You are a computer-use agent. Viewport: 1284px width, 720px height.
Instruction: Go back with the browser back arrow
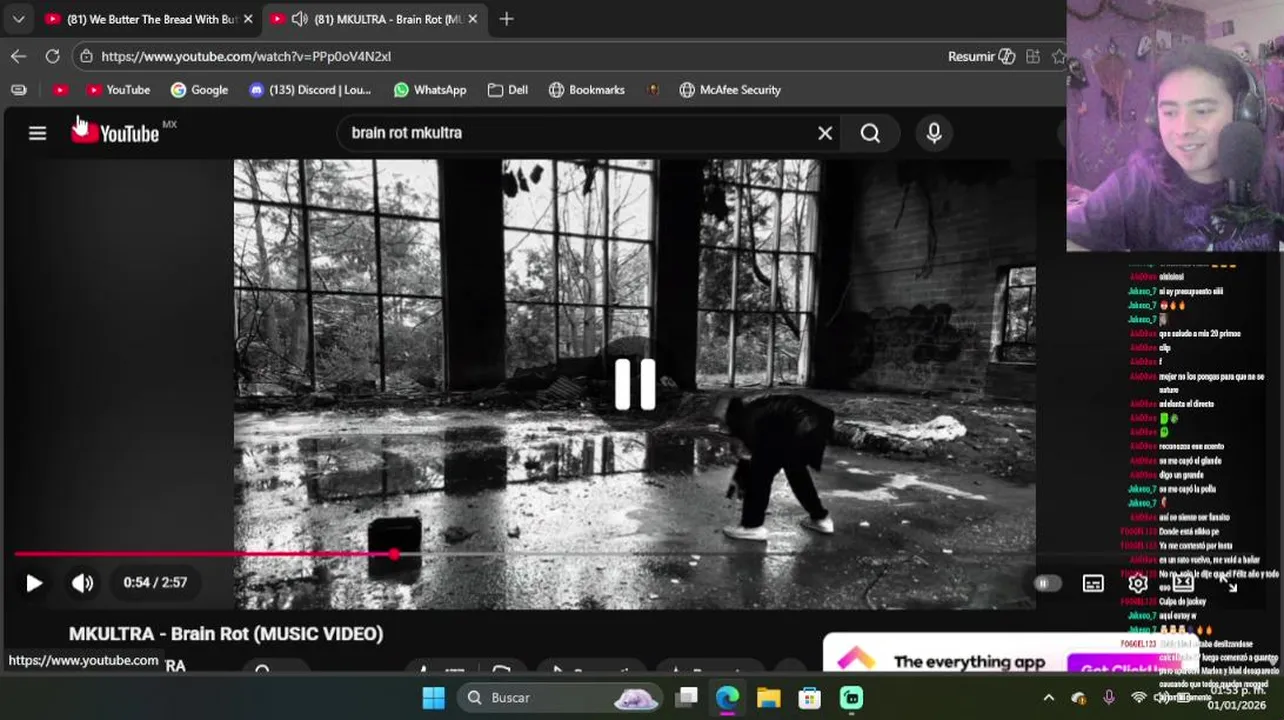pos(18,56)
